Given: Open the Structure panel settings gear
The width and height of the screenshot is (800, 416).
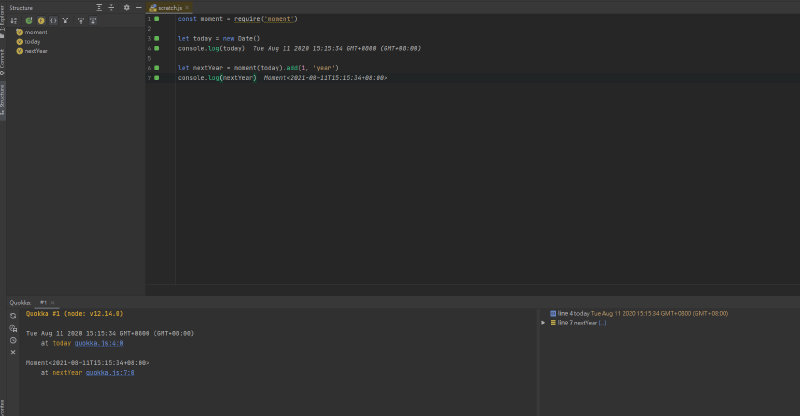Looking at the screenshot, I should (x=127, y=8).
